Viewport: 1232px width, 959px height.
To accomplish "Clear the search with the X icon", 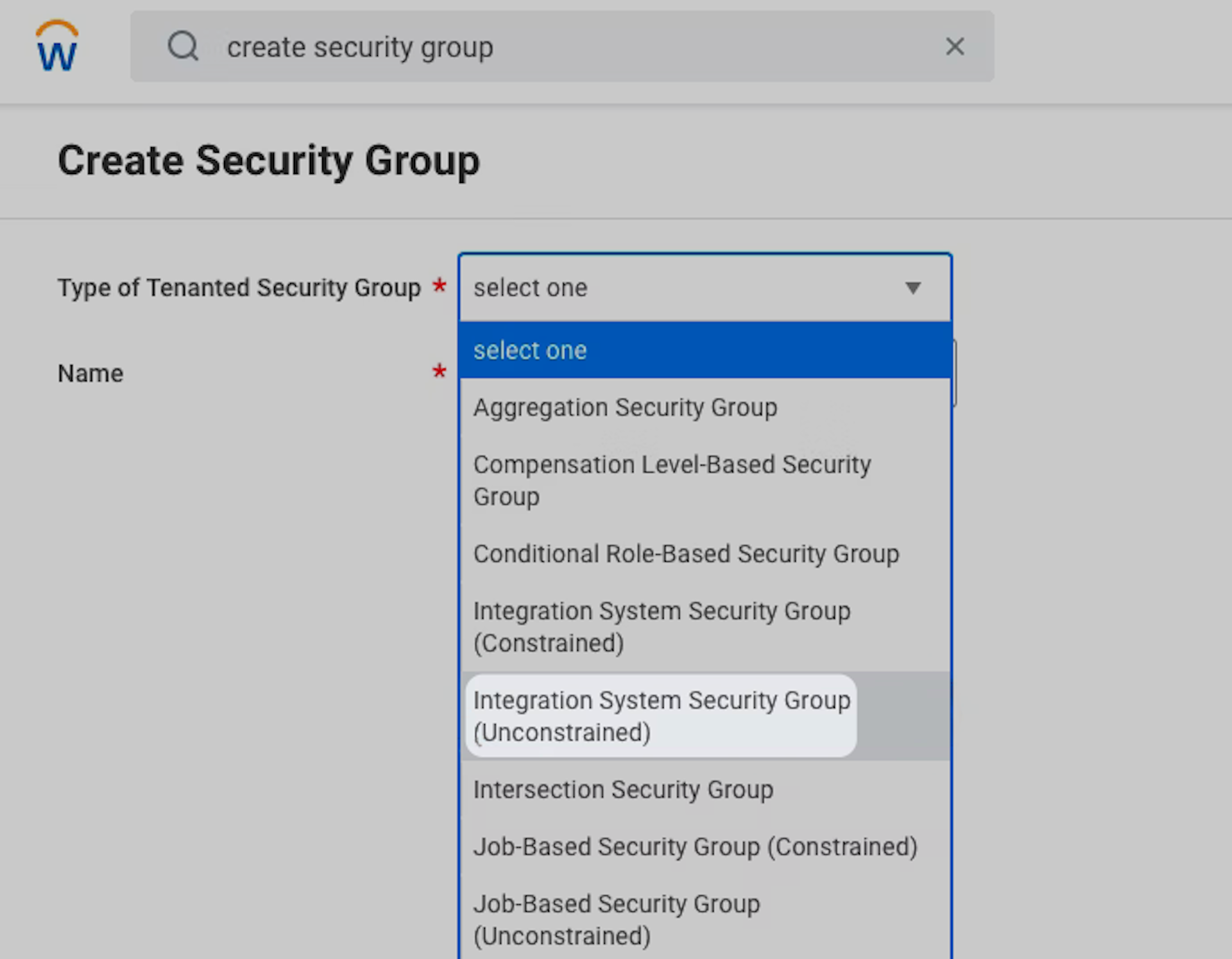I will coord(955,46).
